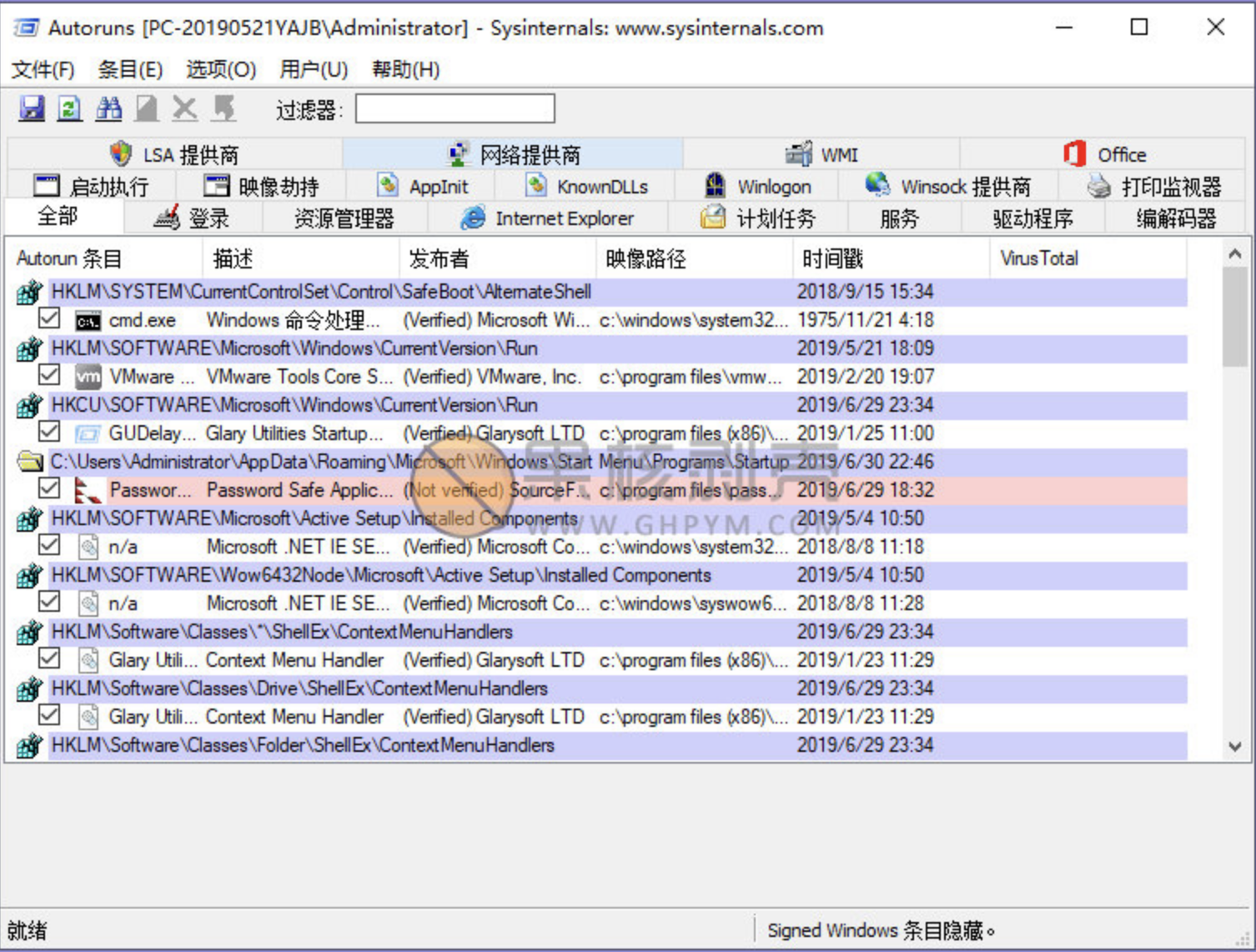Click the Winlogon tab icon
1256x952 pixels.
click(715, 185)
